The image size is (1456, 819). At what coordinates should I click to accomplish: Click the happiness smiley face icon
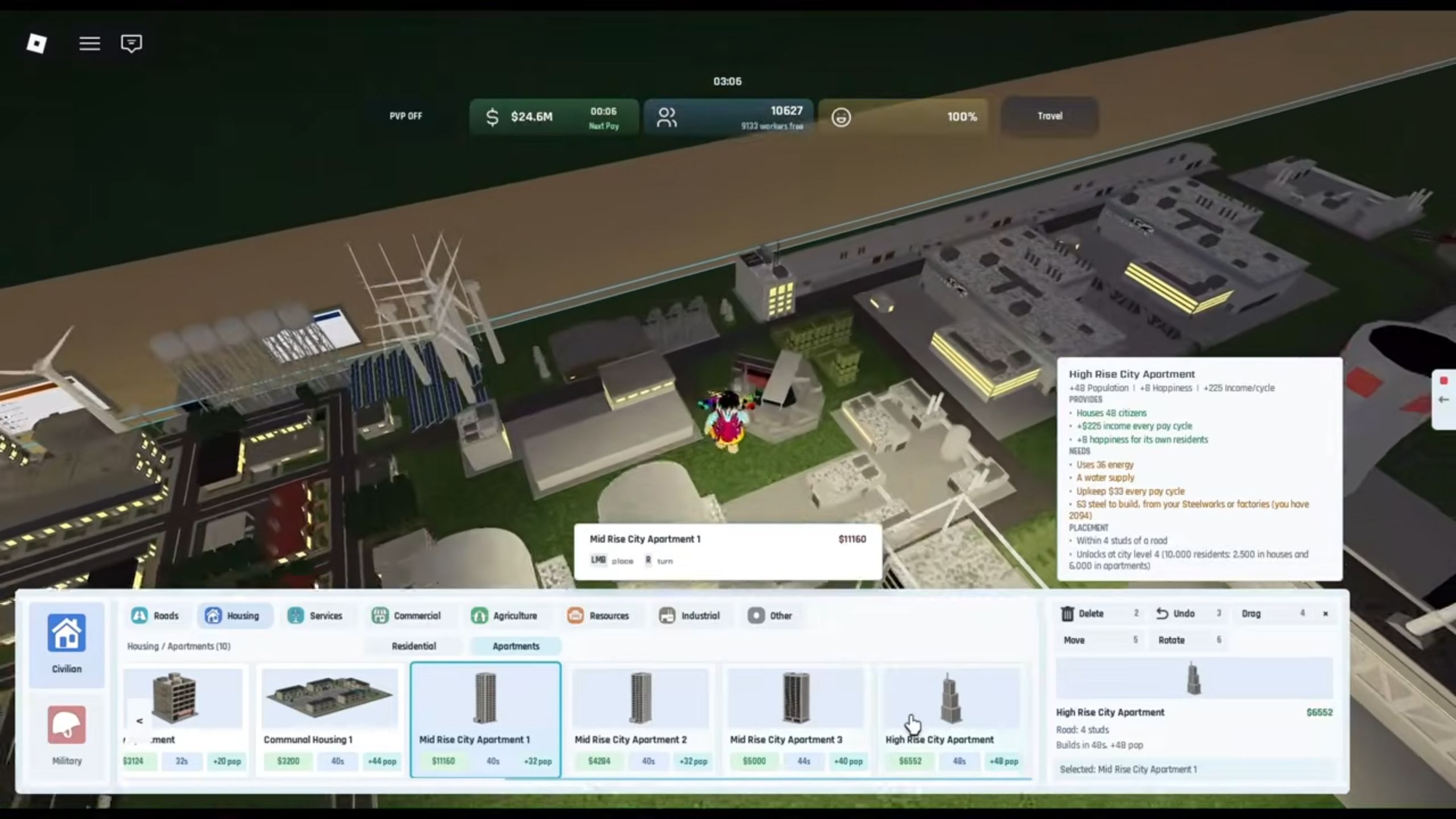841,117
